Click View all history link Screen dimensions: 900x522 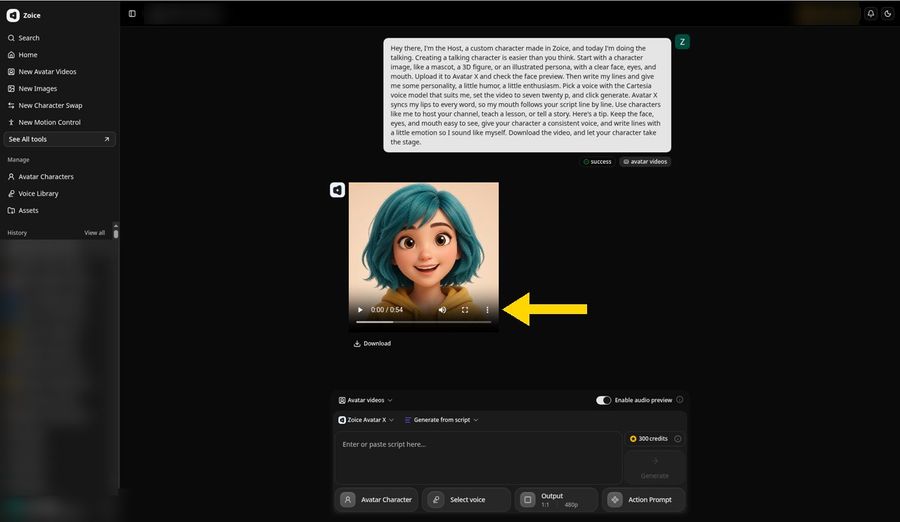(95, 233)
